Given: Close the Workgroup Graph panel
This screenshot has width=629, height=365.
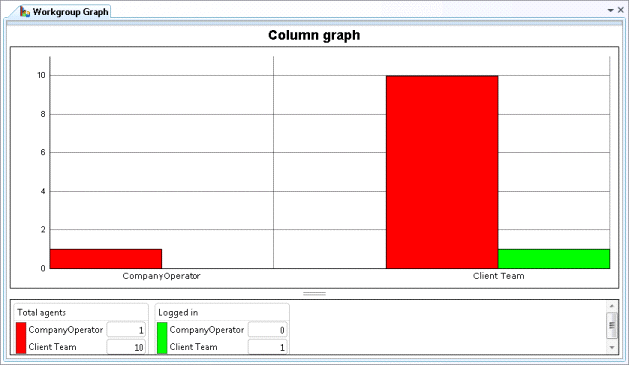Looking at the screenshot, I should pos(621,10).
